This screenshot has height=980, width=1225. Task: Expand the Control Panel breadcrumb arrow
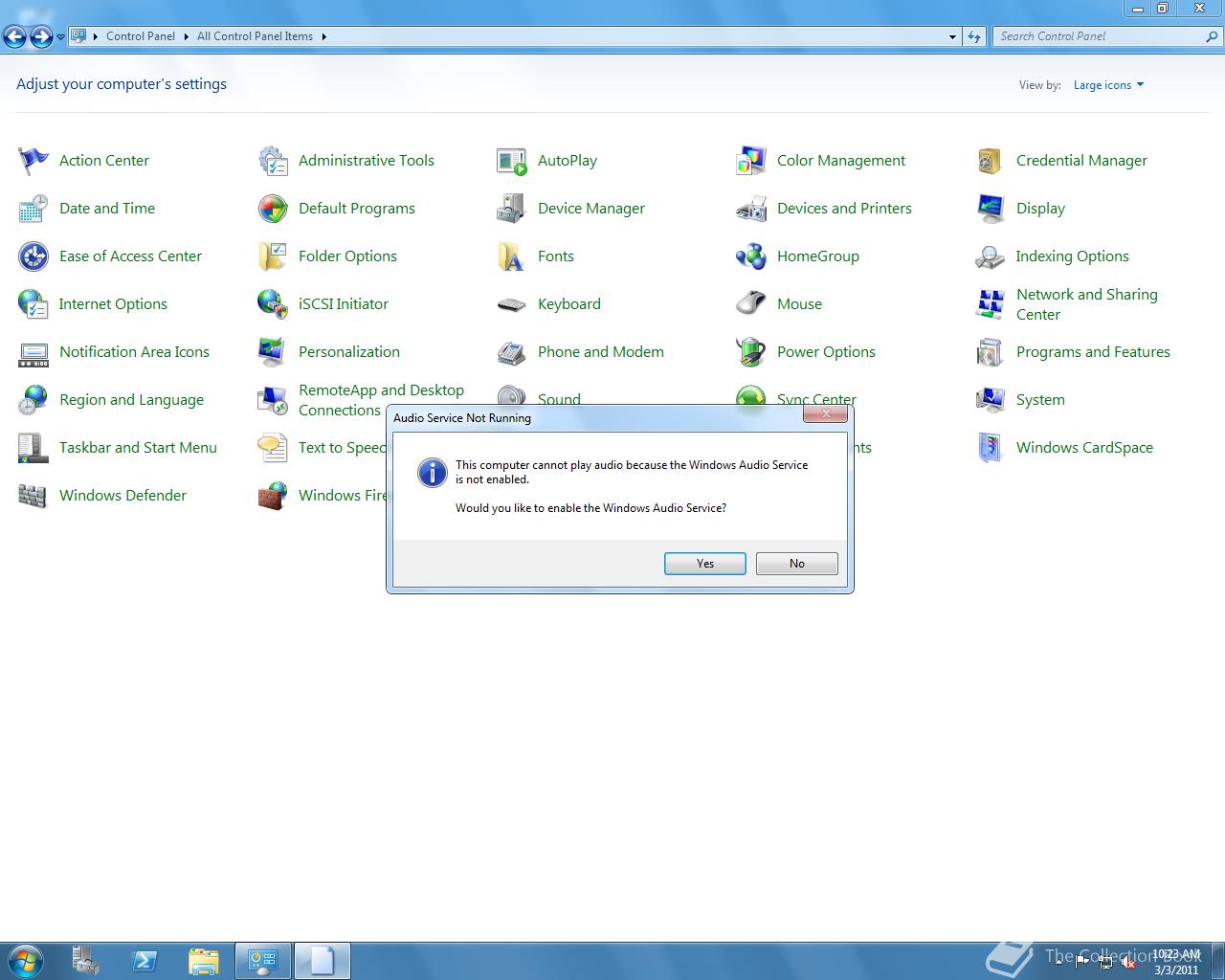point(186,36)
